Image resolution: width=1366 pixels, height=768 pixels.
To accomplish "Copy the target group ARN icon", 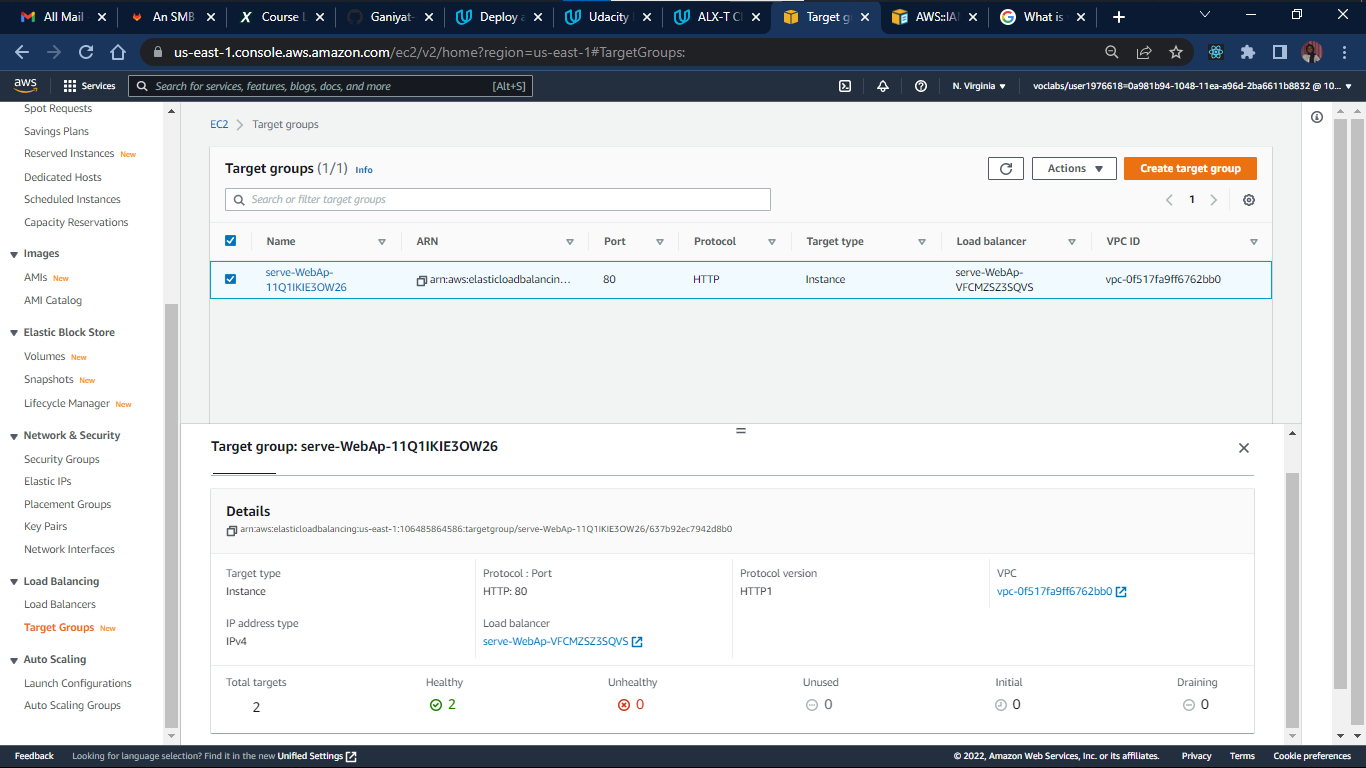I will pos(230,530).
